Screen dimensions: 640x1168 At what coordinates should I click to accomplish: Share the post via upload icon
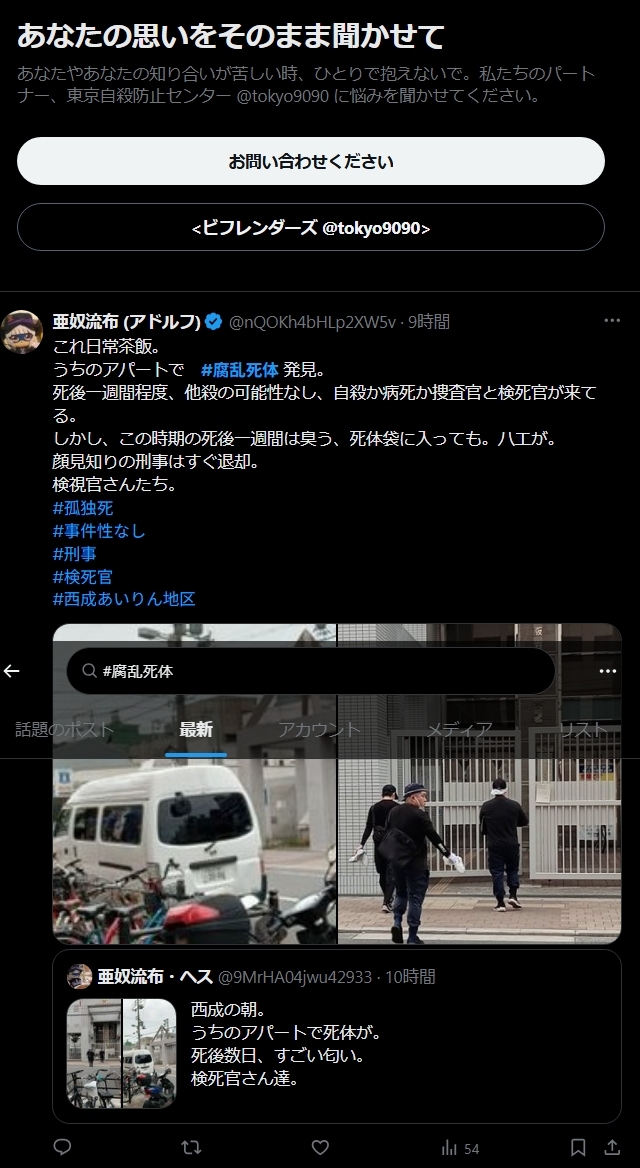(612, 1147)
